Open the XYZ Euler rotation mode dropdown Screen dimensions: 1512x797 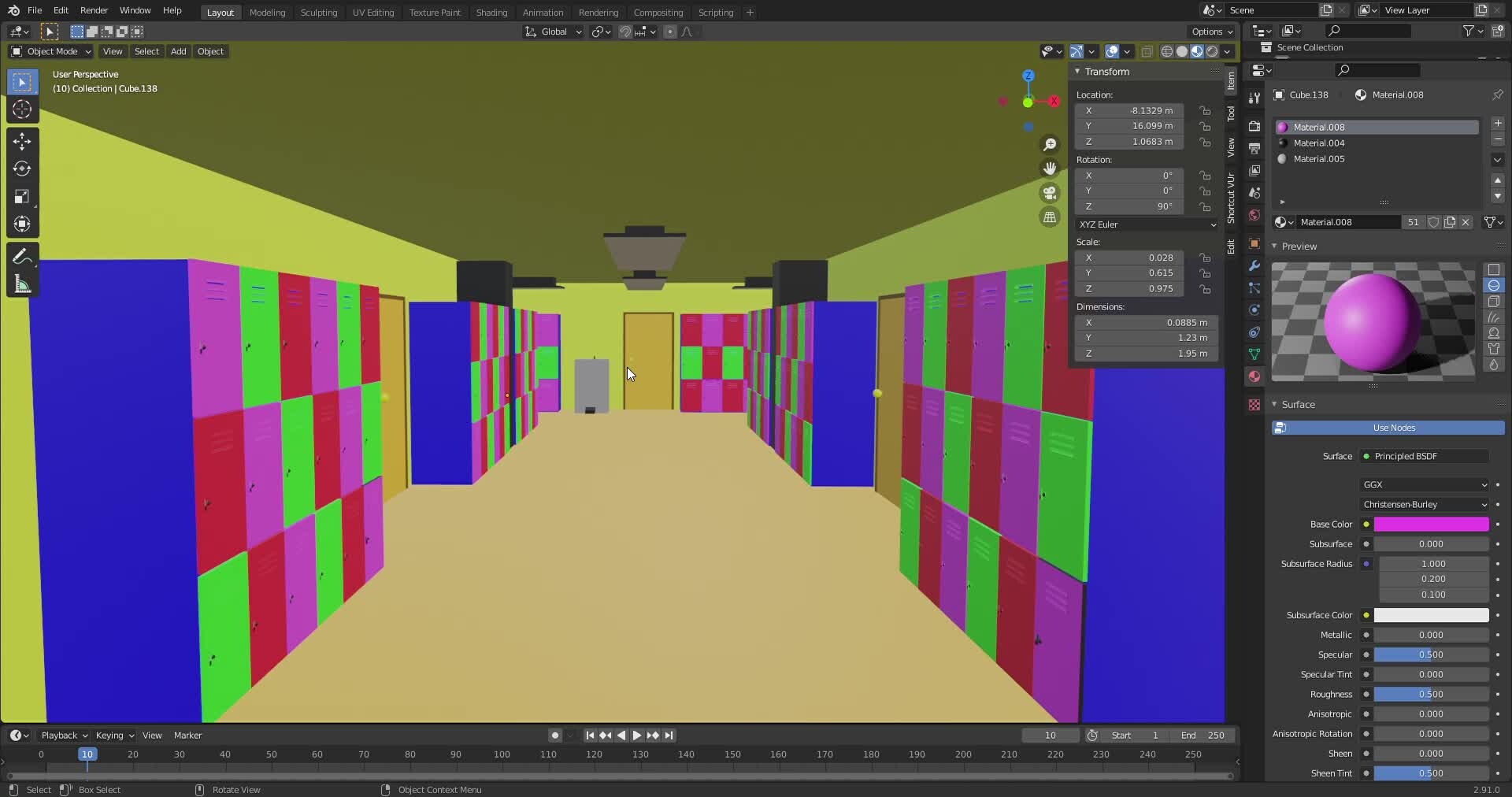pyautogui.click(x=1147, y=224)
